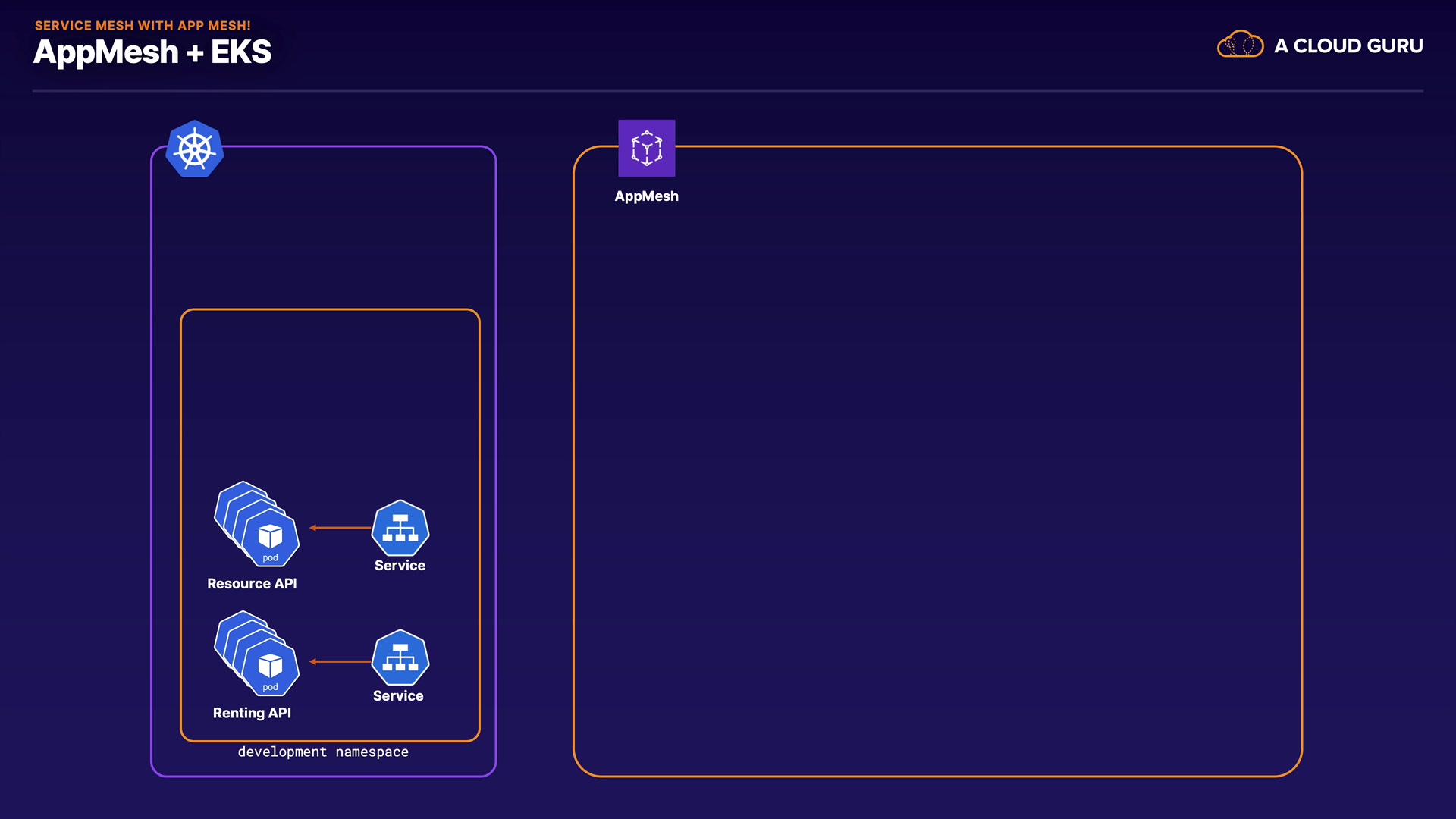Click the Service Mesh with App Mesh subtitle
This screenshot has height=819, width=1456.
pyautogui.click(x=143, y=25)
